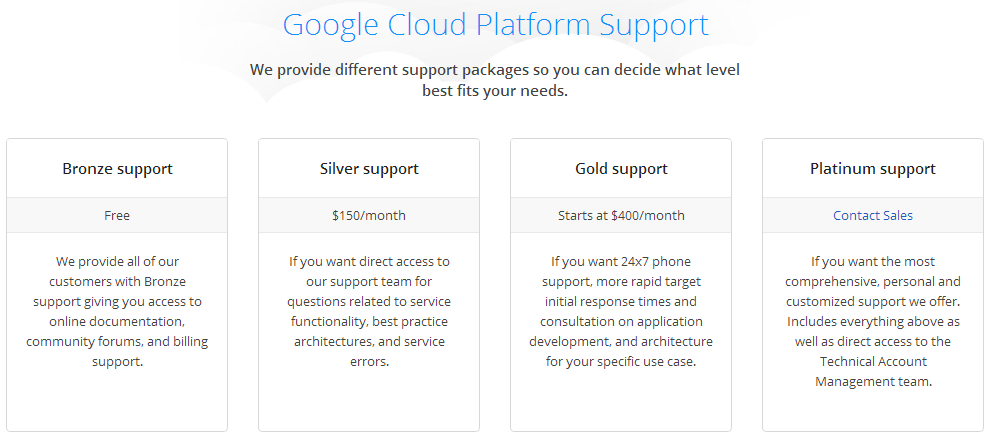990x435 pixels.
Task: Click the Google Cloud Platform Support heading
Action: point(496,25)
